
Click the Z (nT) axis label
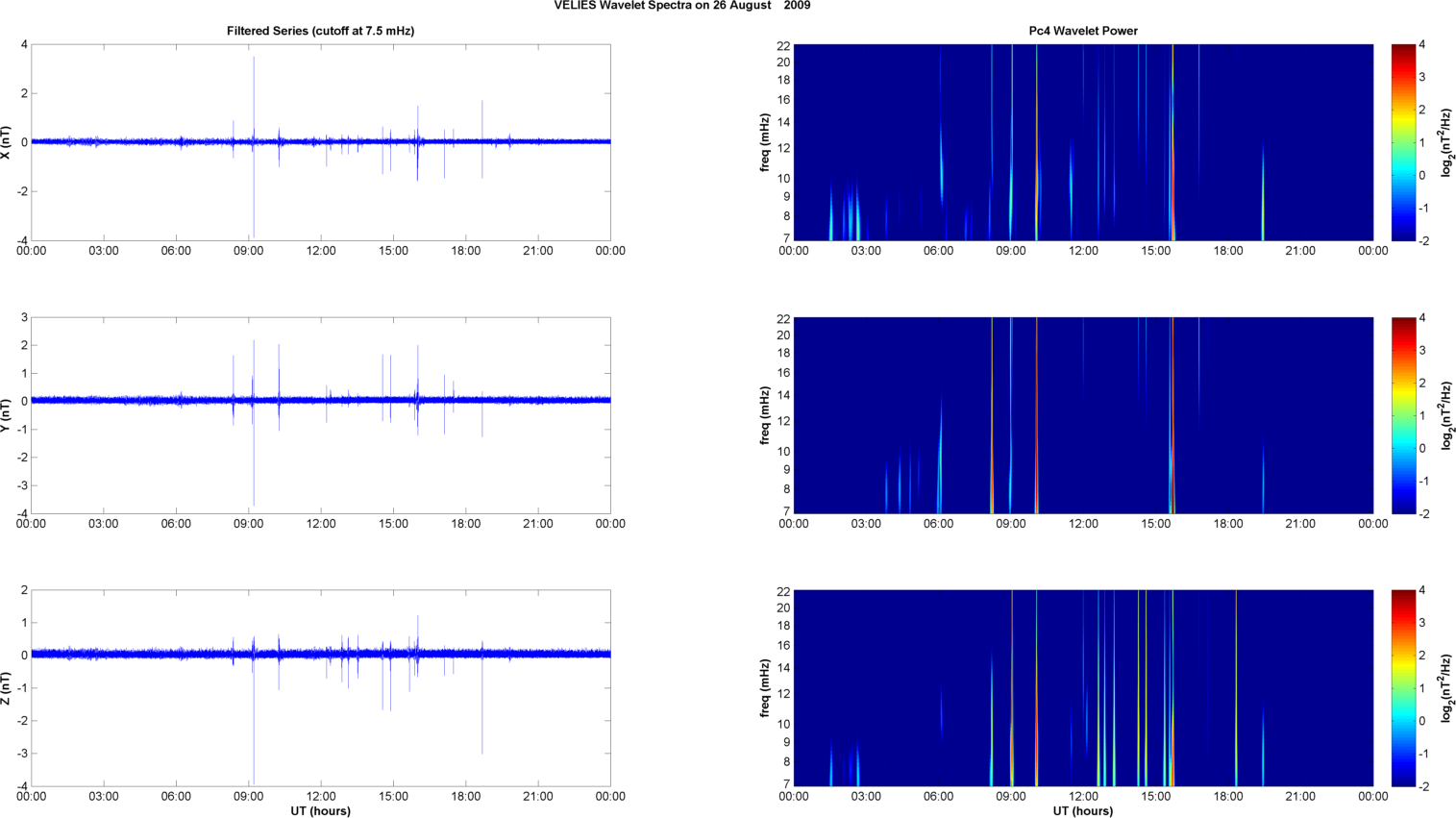tap(7, 688)
